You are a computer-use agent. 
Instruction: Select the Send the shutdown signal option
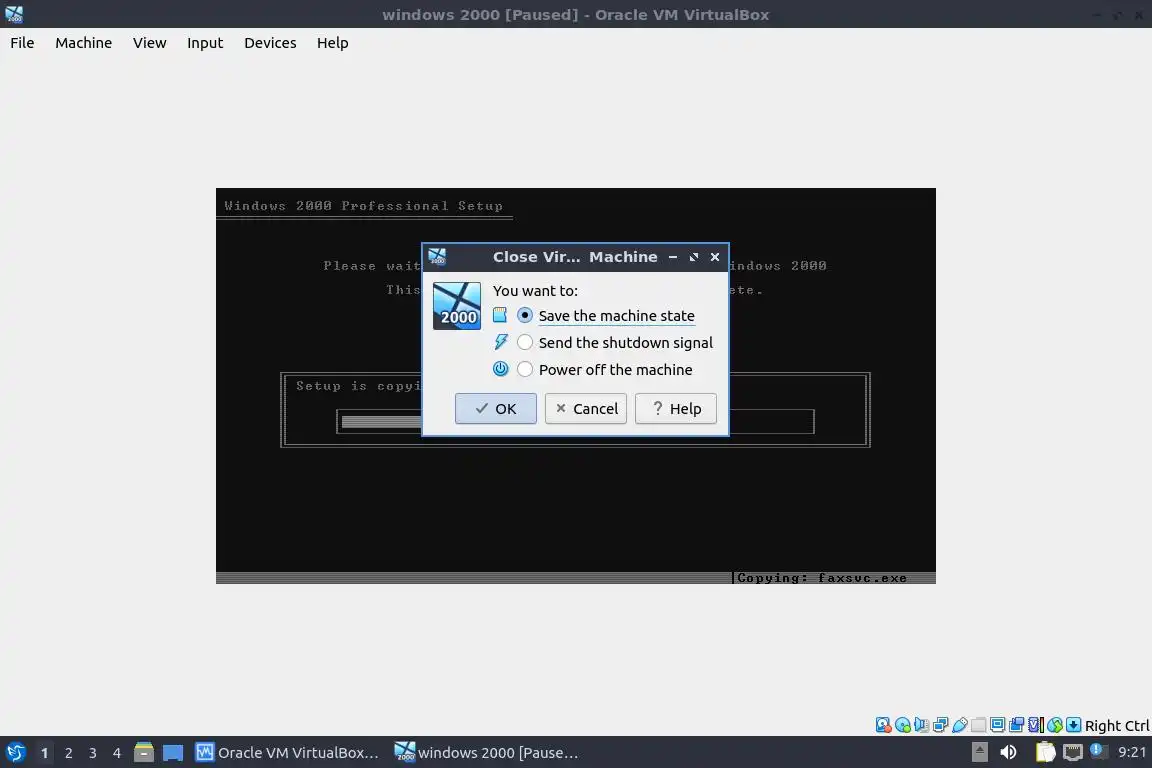(x=615, y=342)
